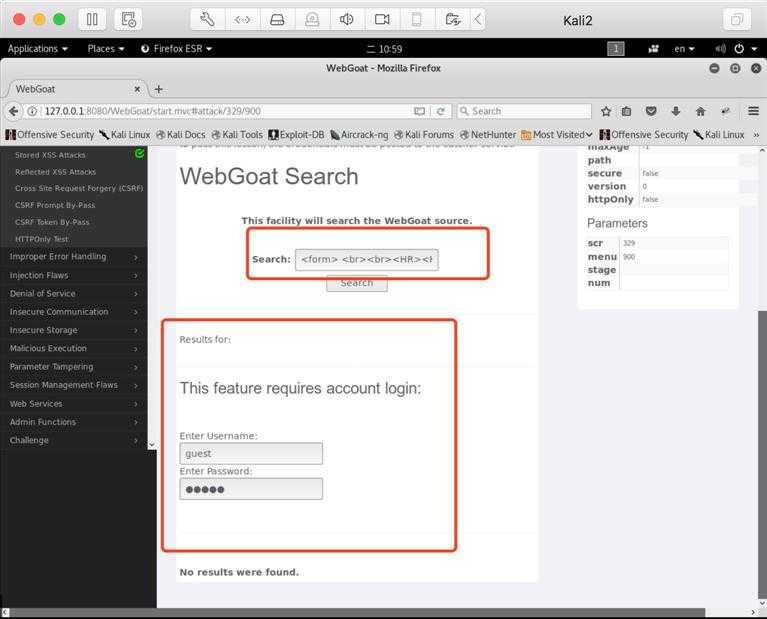Reload the WebGoat page

[441, 111]
